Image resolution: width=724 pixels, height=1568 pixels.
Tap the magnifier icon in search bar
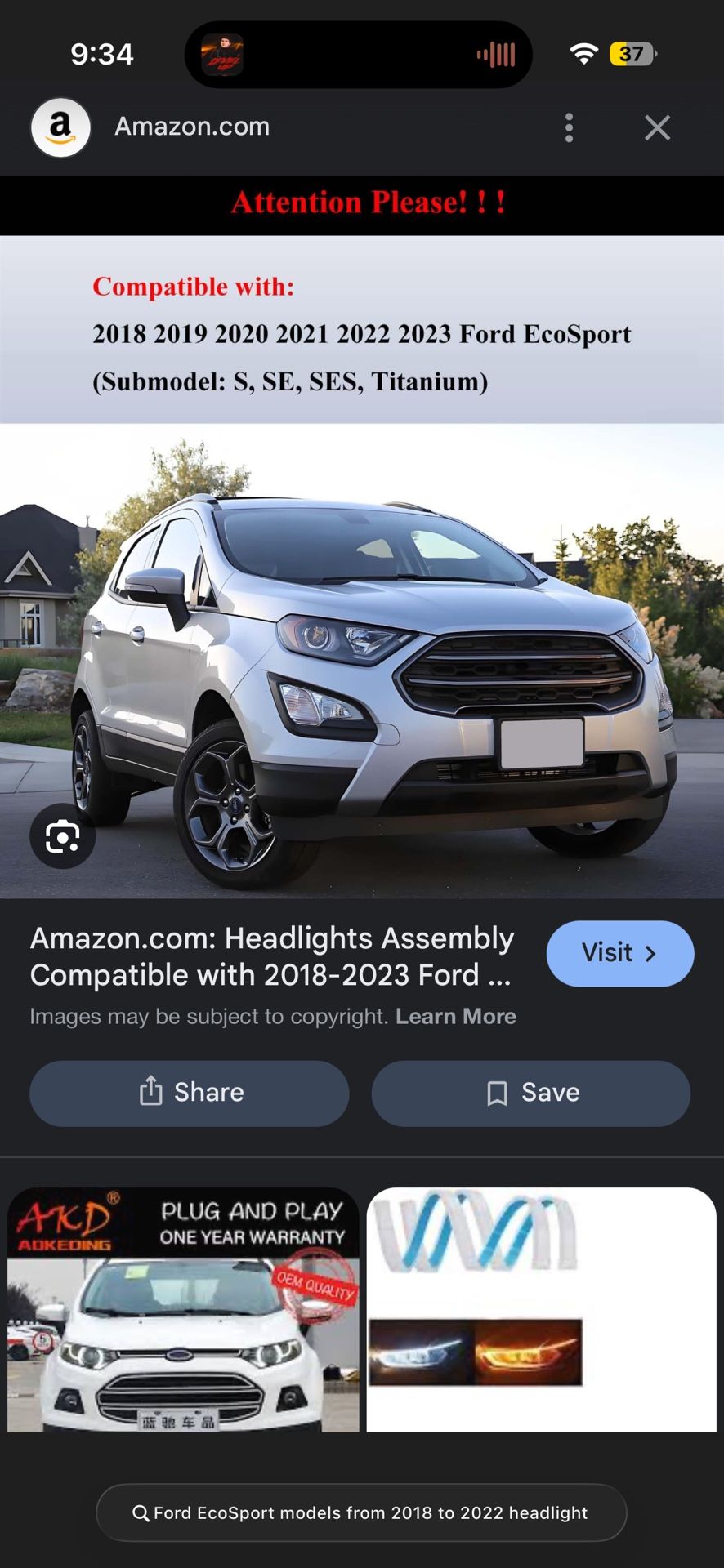(141, 1513)
